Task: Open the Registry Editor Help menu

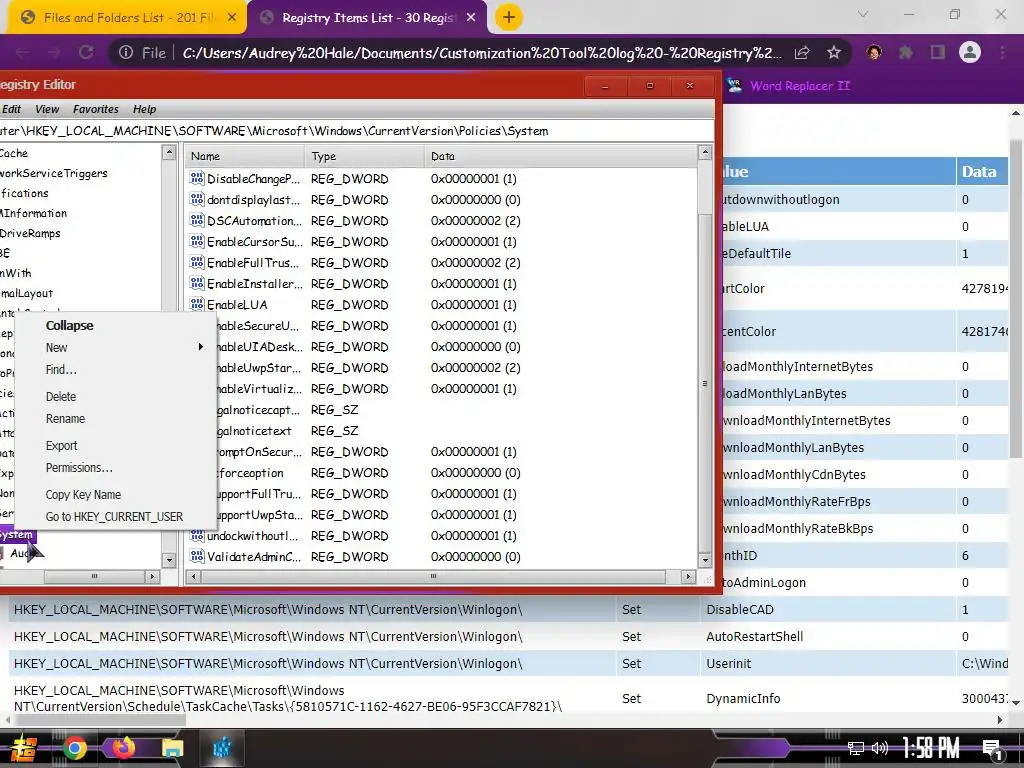Action: coord(144,109)
